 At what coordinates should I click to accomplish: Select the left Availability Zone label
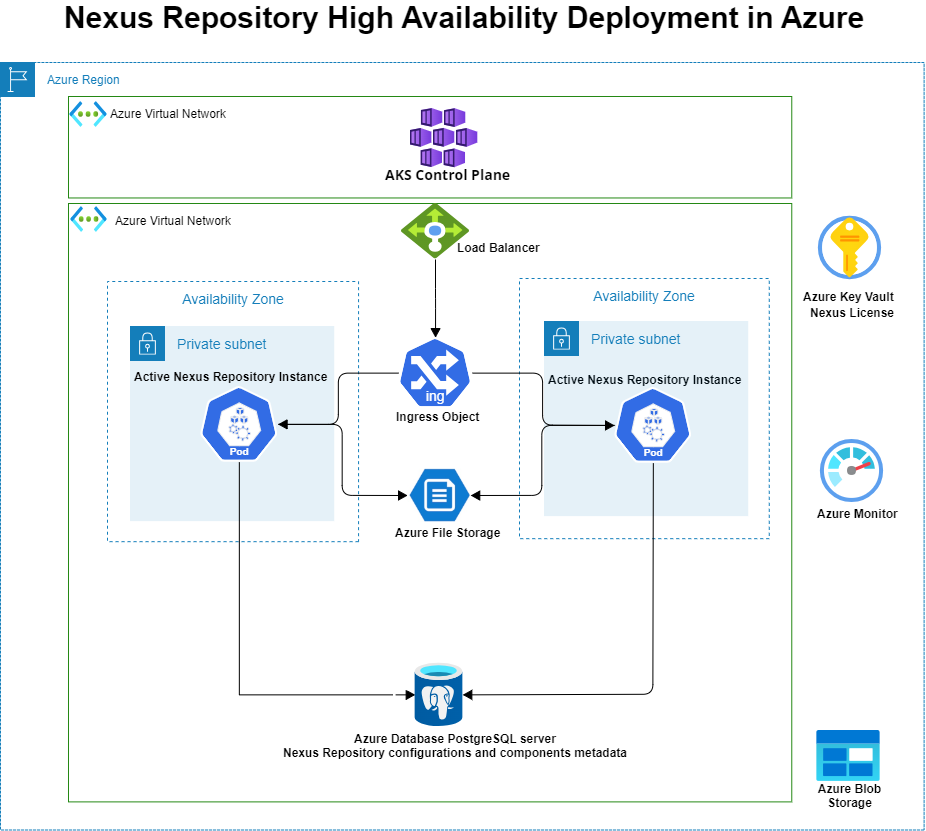click(x=233, y=299)
